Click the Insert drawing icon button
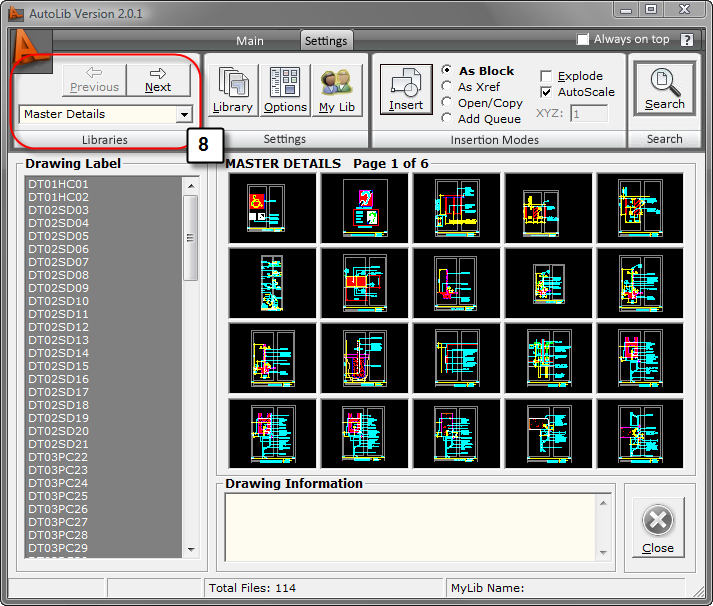Viewport: 713px width, 606px height. (406, 89)
